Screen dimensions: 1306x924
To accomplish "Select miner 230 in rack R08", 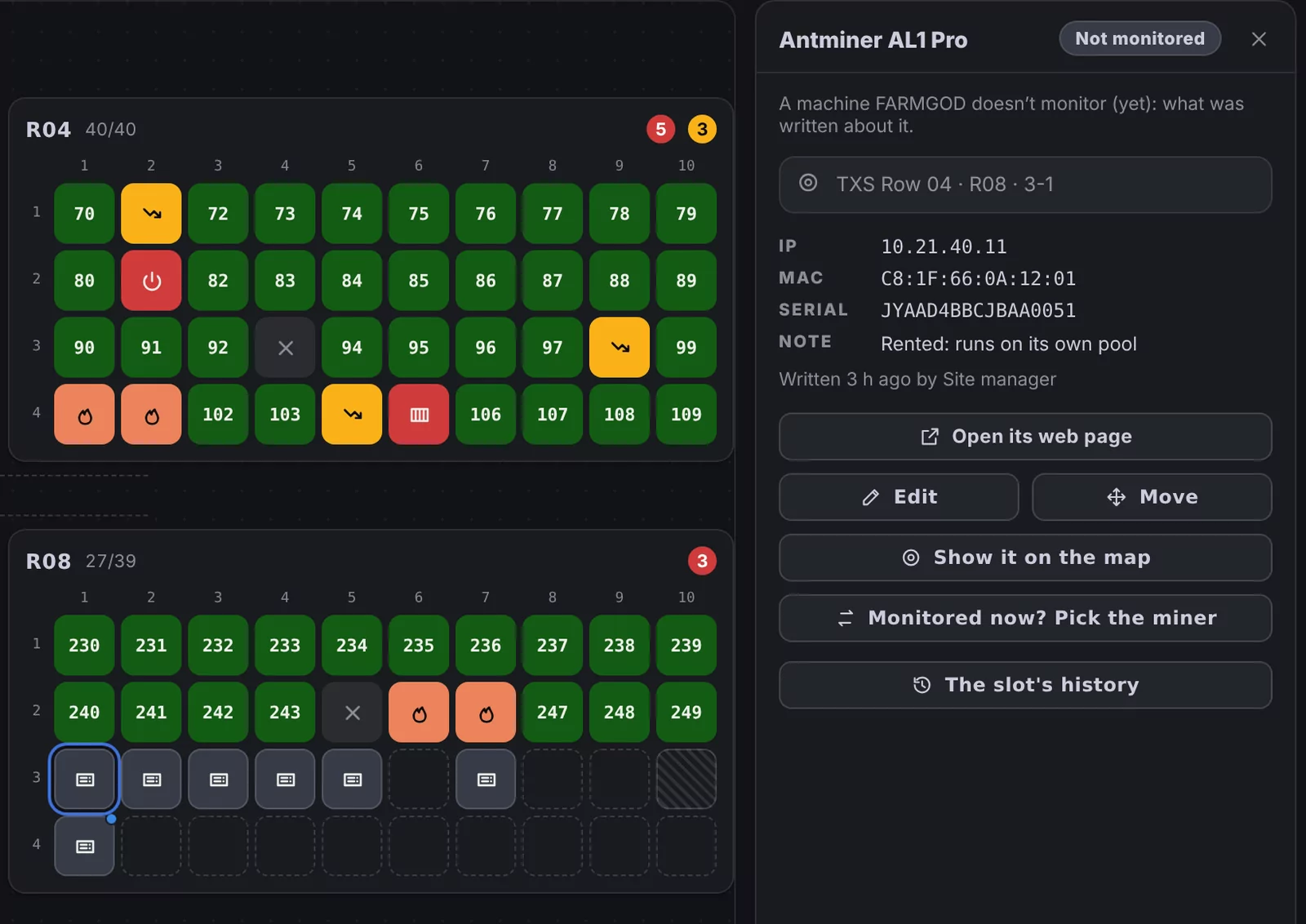I will tap(84, 645).
